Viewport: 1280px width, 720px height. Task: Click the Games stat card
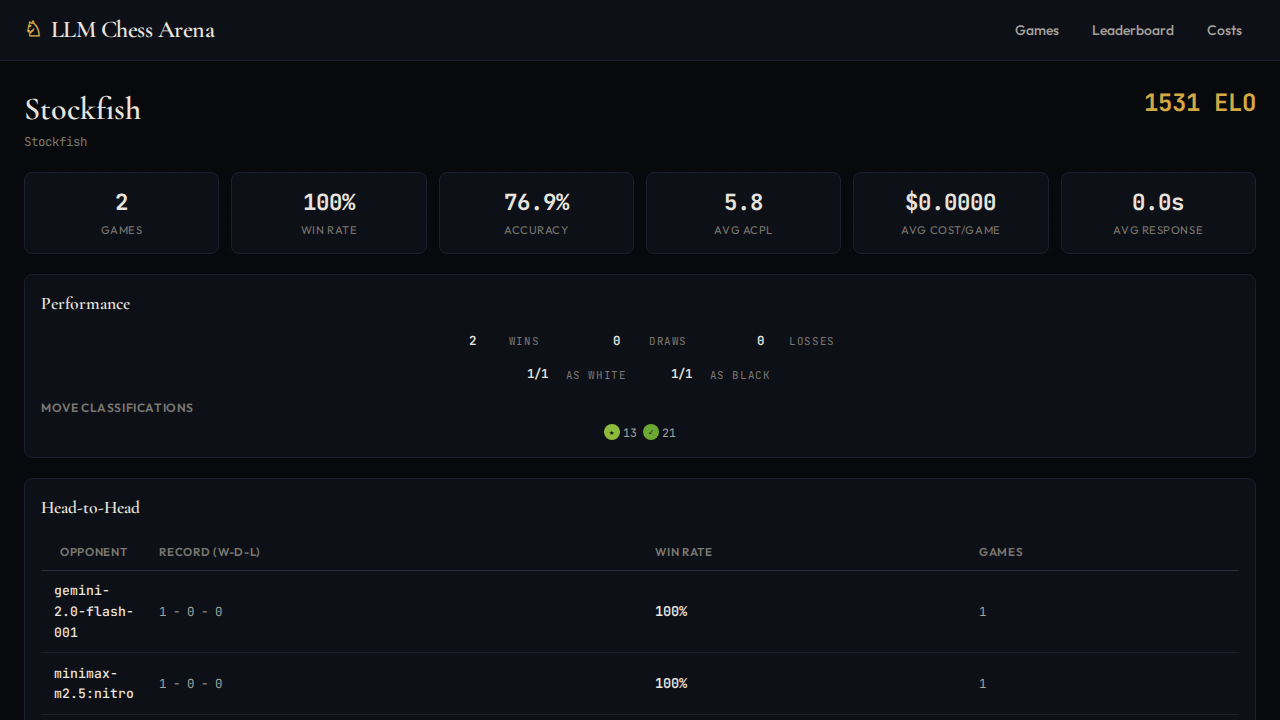point(122,213)
